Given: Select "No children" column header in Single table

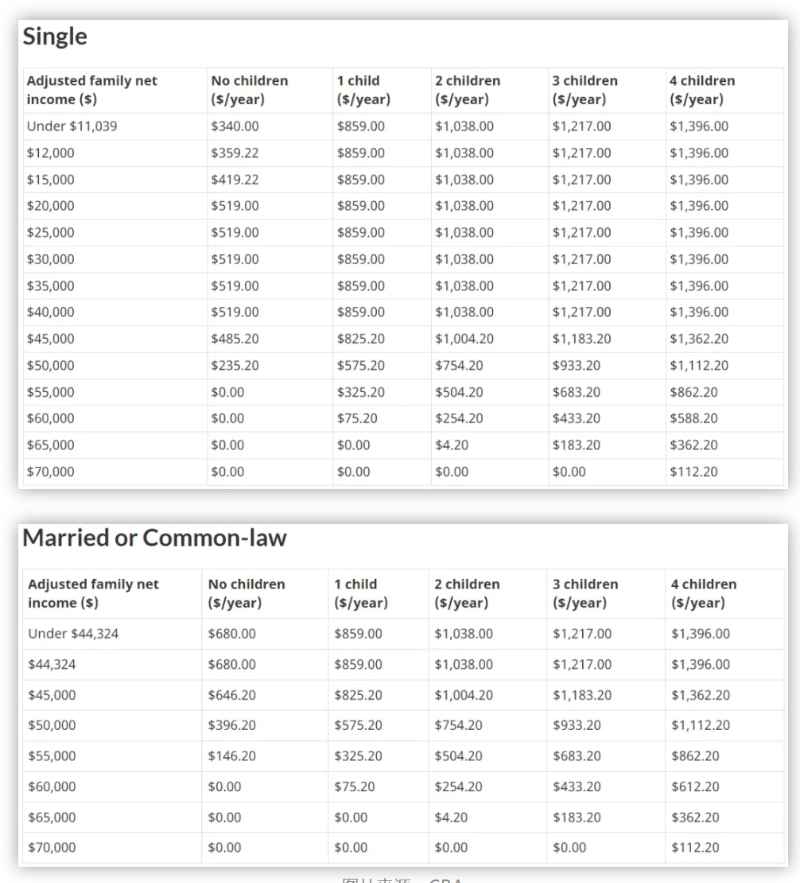Looking at the screenshot, I should click(249, 90).
